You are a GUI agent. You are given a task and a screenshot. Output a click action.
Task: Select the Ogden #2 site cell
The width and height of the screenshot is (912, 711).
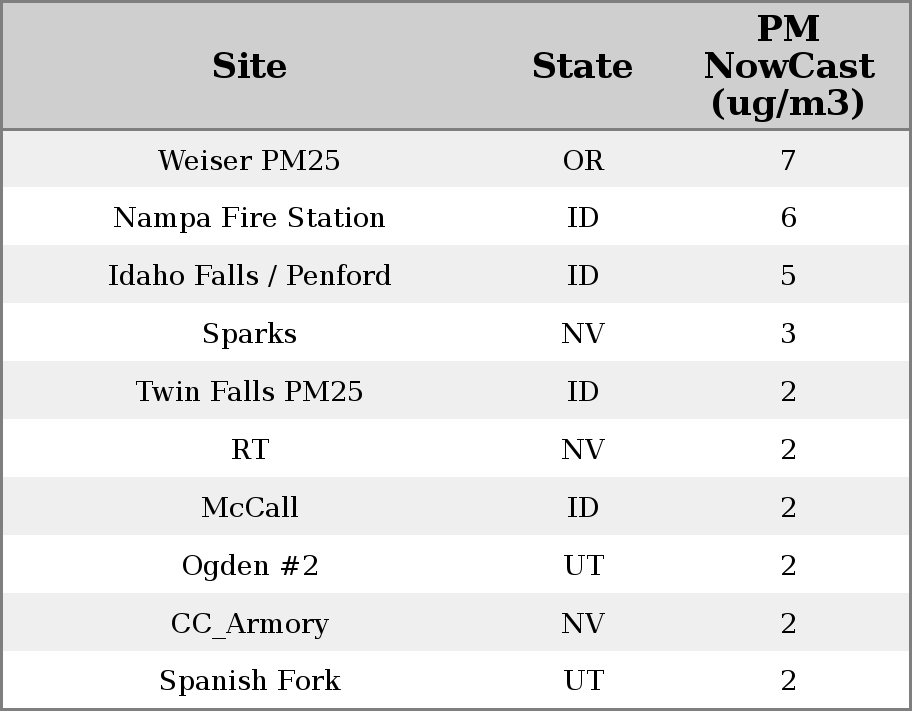point(249,566)
